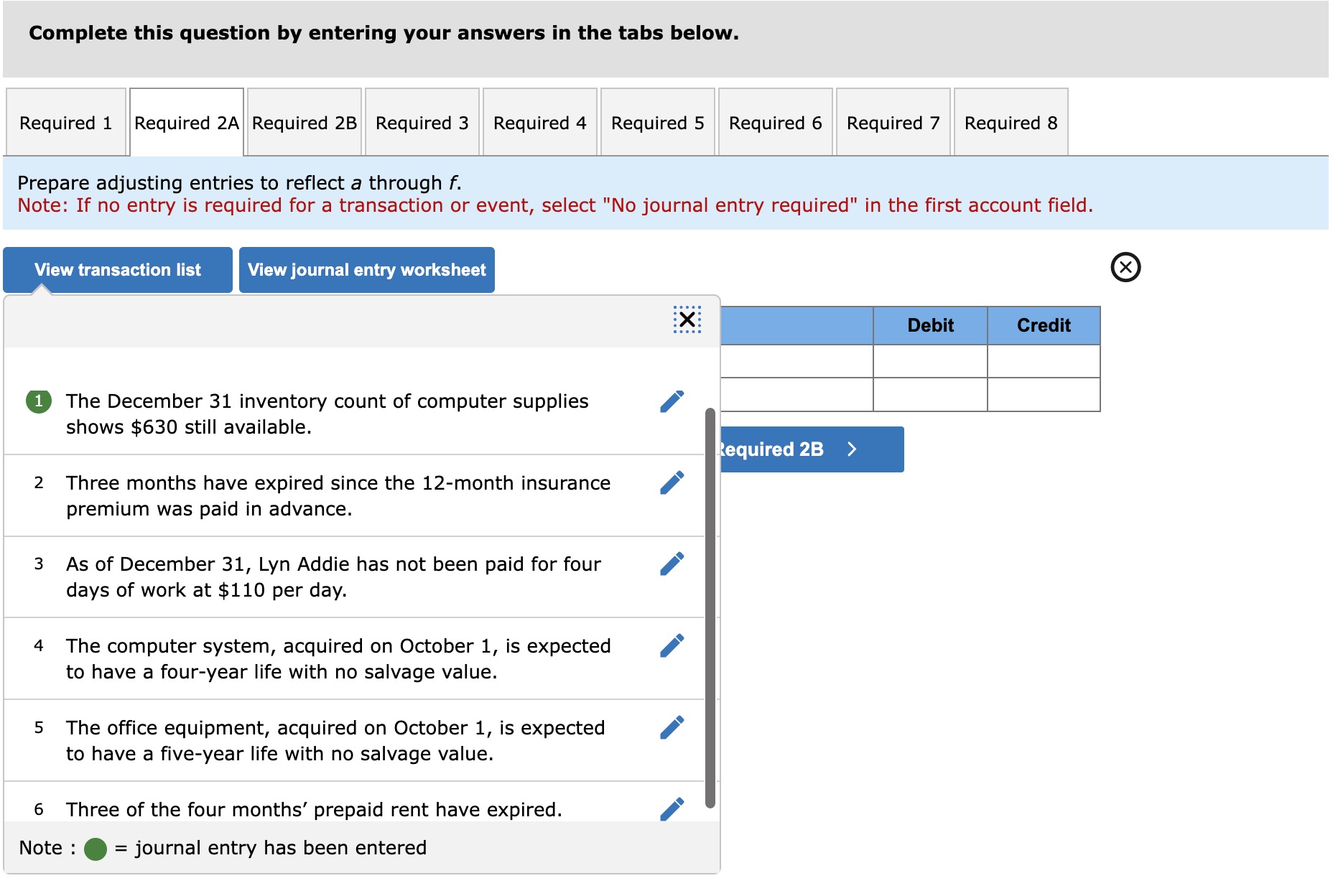This screenshot has width=1333, height=896.
Task: Edit transaction 3 about Lyn Addie's pay
Action: coord(672,564)
